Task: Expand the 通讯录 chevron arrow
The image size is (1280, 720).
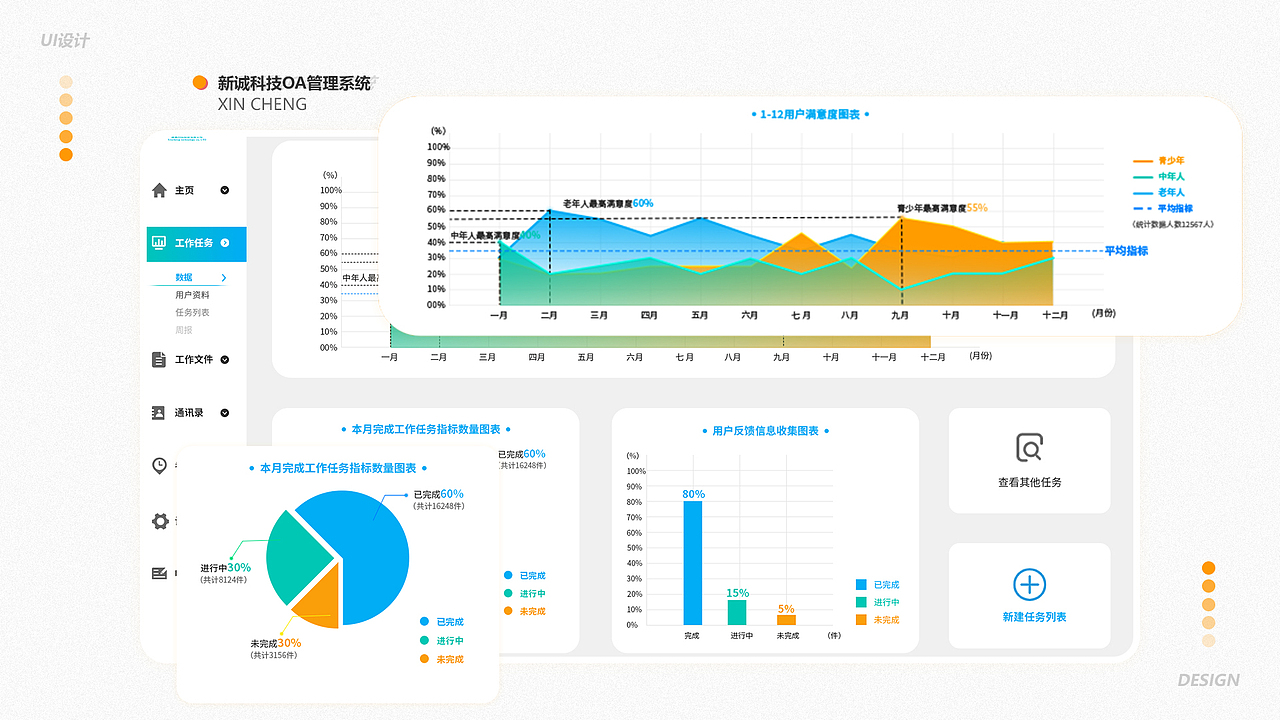Action: coord(225,413)
